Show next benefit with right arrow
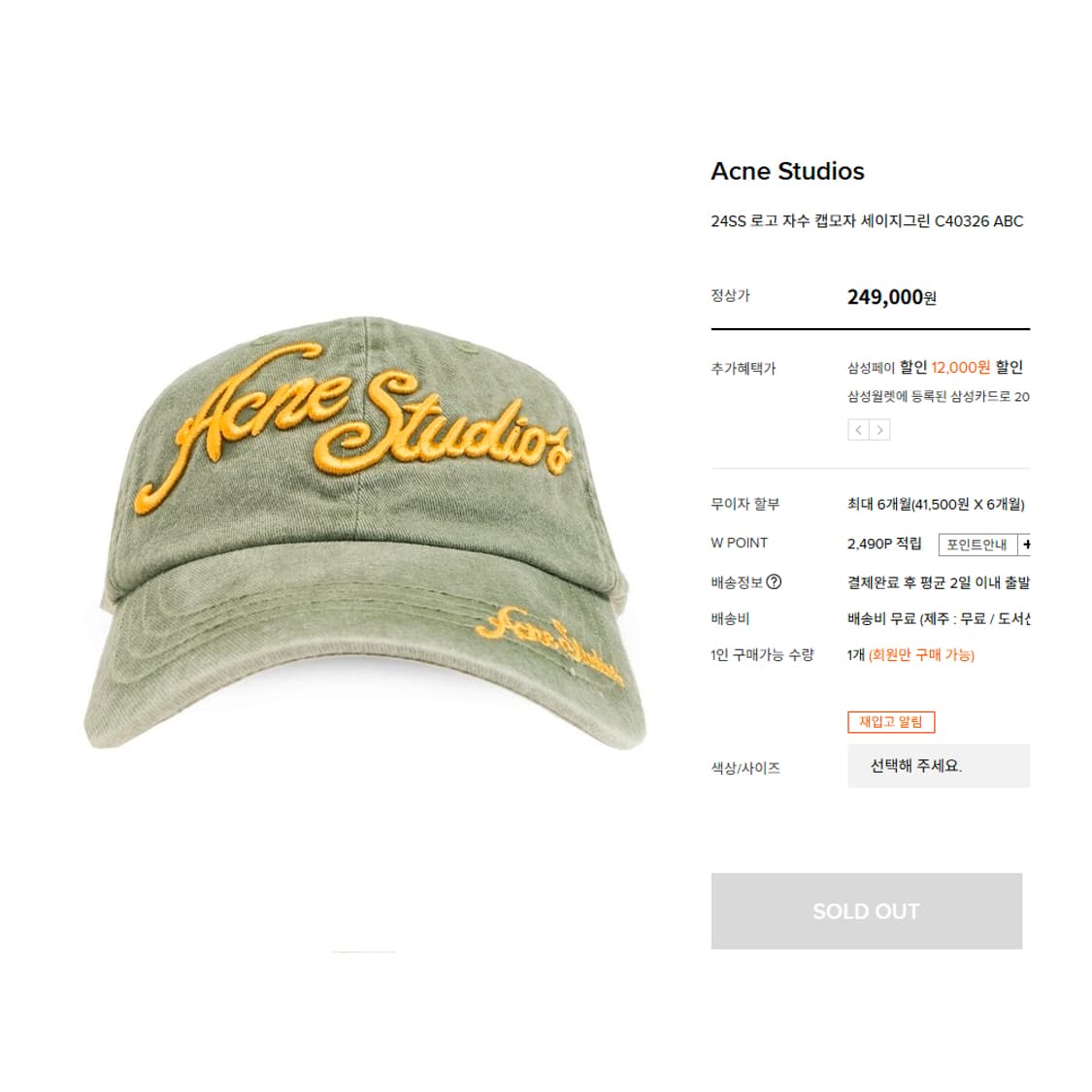This screenshot has width=1092, height=1092. point(879,430)
